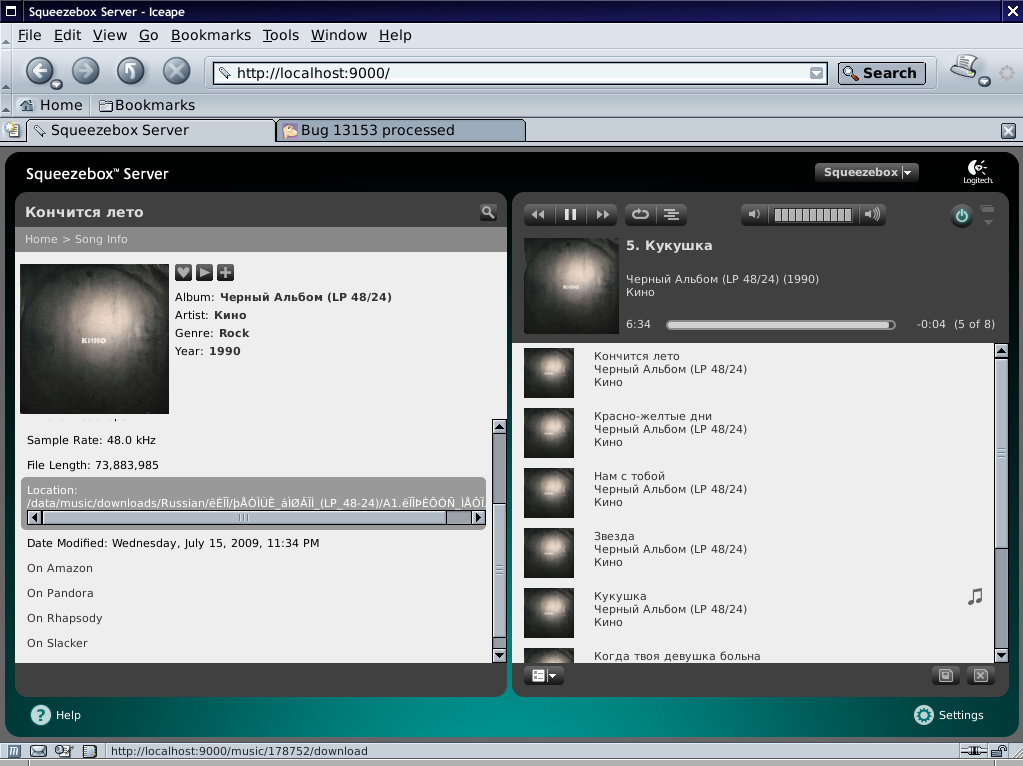This screenshot has height=766, width=1023.
Task: Open the Bookmarks menu
Action: [x=210, y=35]
